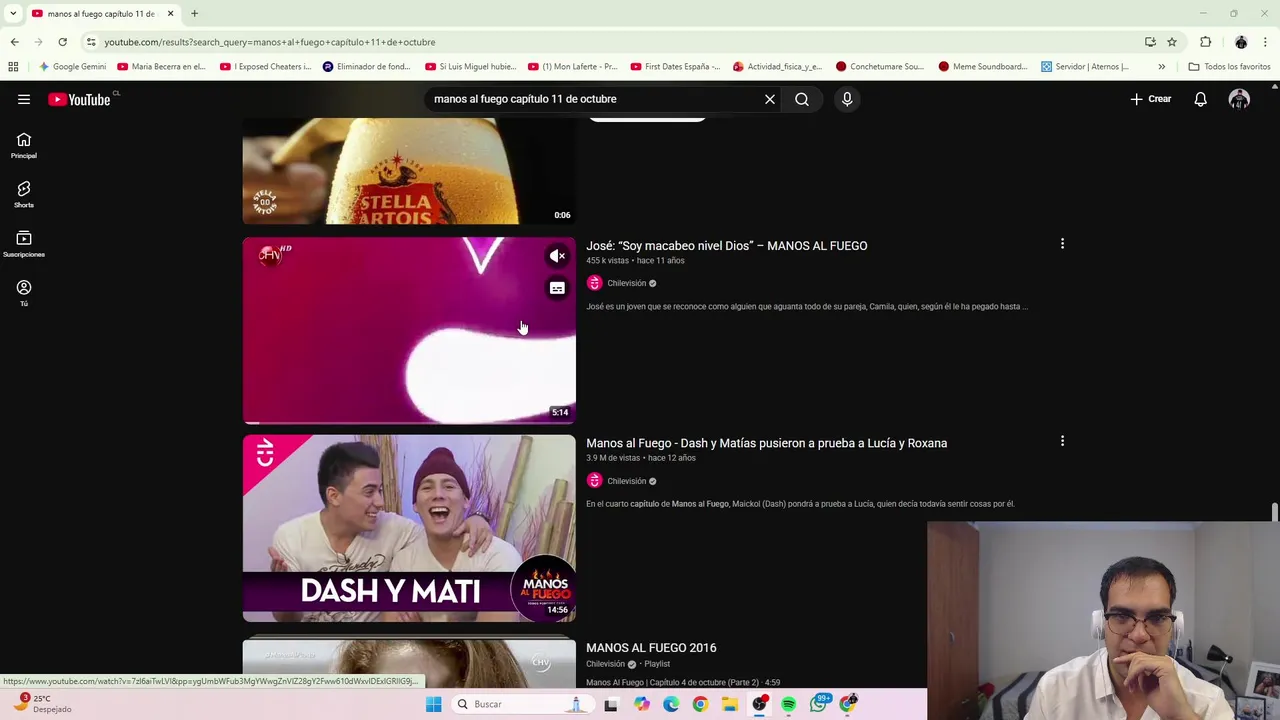Image resolution: width=1280 pixels, height=720 pixels.
Task: Bookmark this page with the star icon
Action: tap(1172, 42)
